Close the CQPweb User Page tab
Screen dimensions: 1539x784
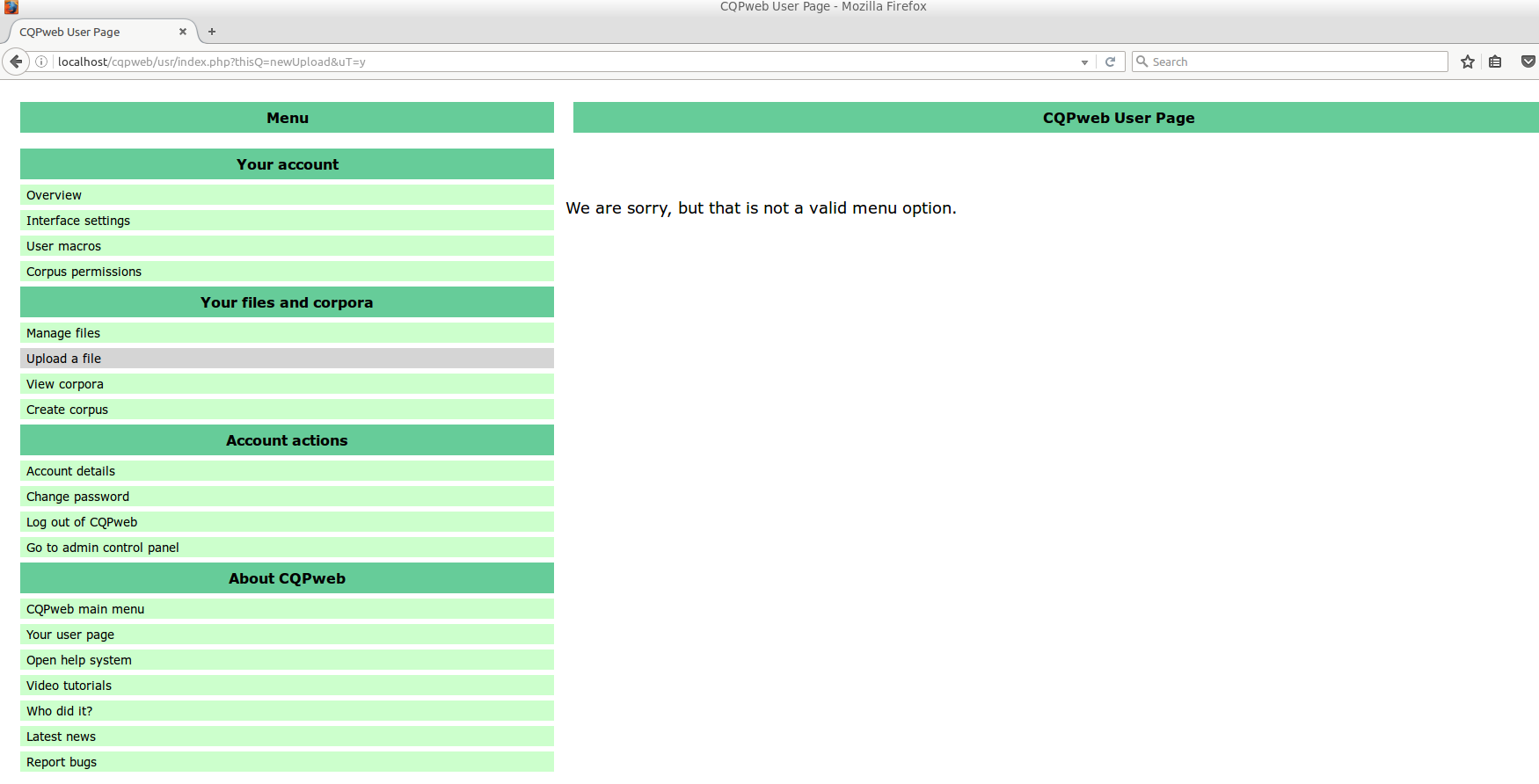click(183, 32)
